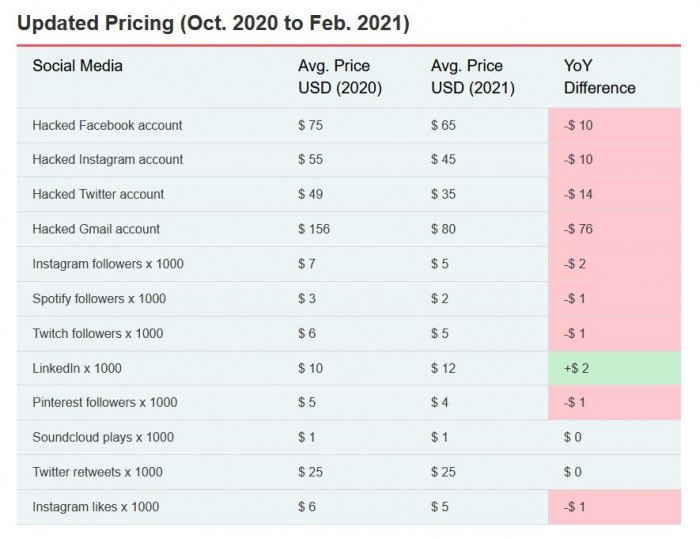Select the 'Avg. Price USD (2021)' header
The height and width of the screenshot is (539, 700).
coord(473,77)
